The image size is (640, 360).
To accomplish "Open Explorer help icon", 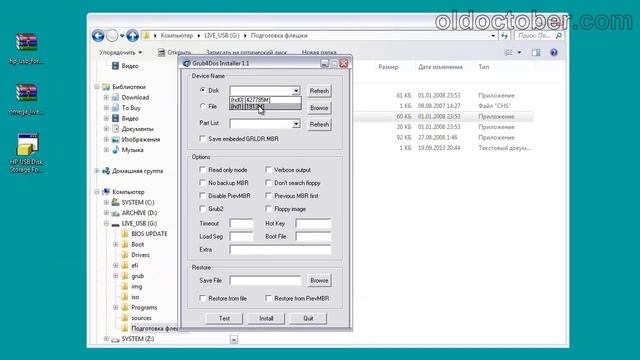I will (x=553, y=52).
